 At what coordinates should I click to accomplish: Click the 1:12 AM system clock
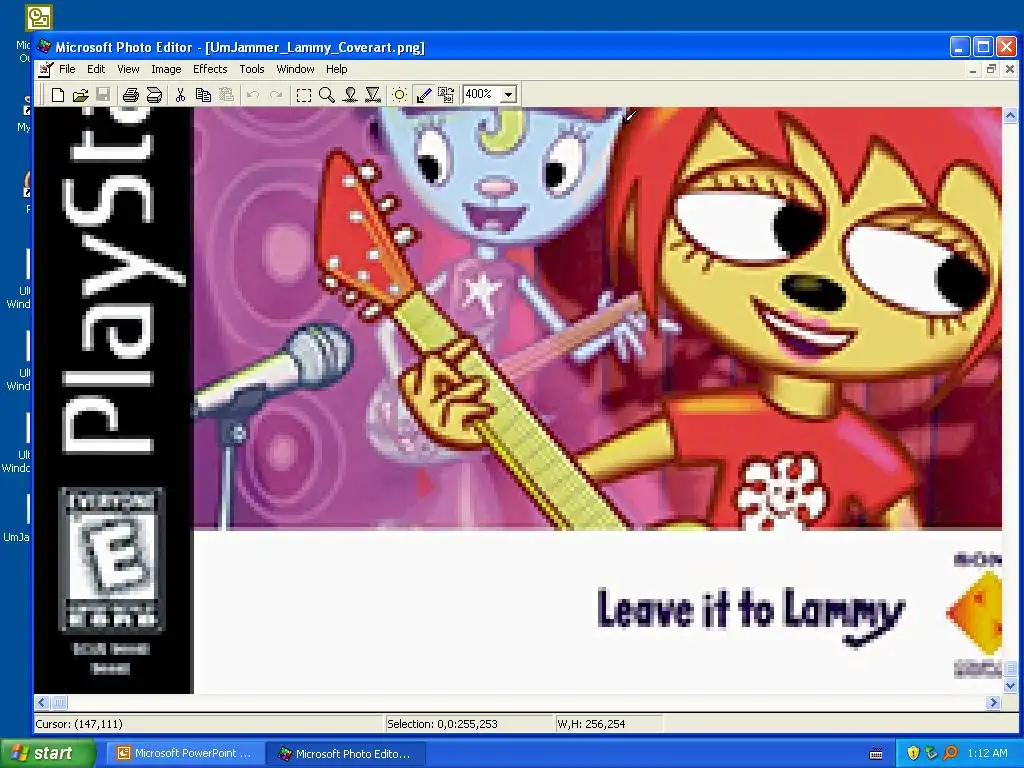click(987, 753)
